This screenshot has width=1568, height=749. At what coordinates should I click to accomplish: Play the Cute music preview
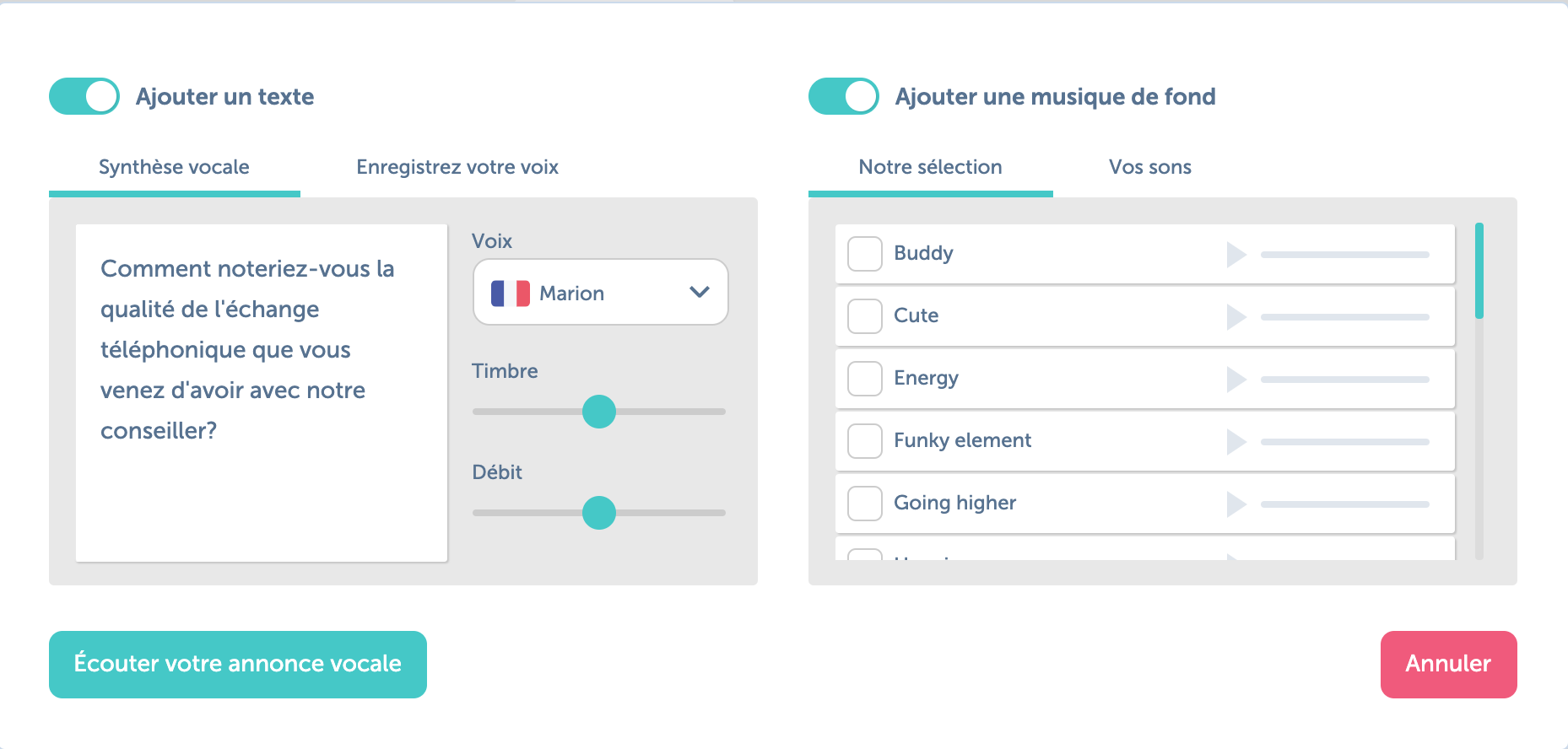(x=1236, y=316)
